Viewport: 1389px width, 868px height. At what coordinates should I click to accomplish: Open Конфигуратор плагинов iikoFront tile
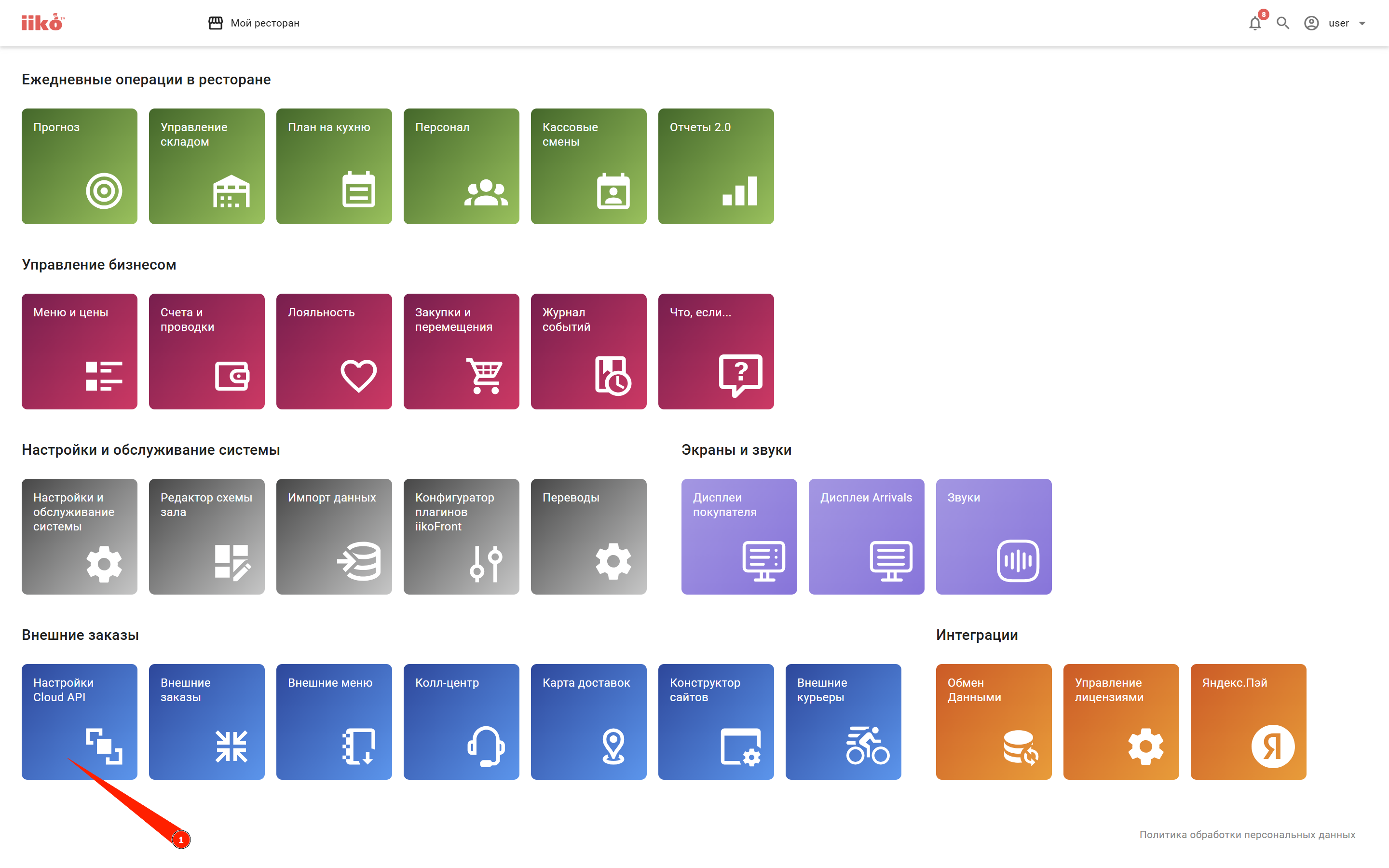[x=461, y=536]
